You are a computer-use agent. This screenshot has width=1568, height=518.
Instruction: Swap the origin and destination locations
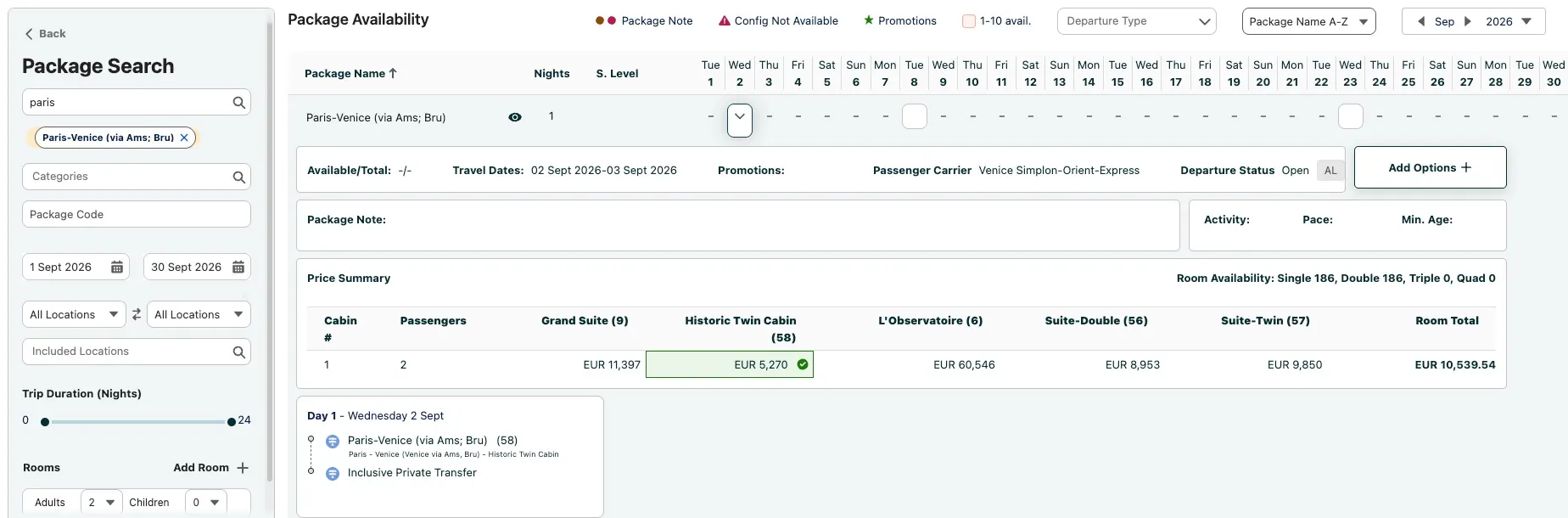(x=137, y=315)
